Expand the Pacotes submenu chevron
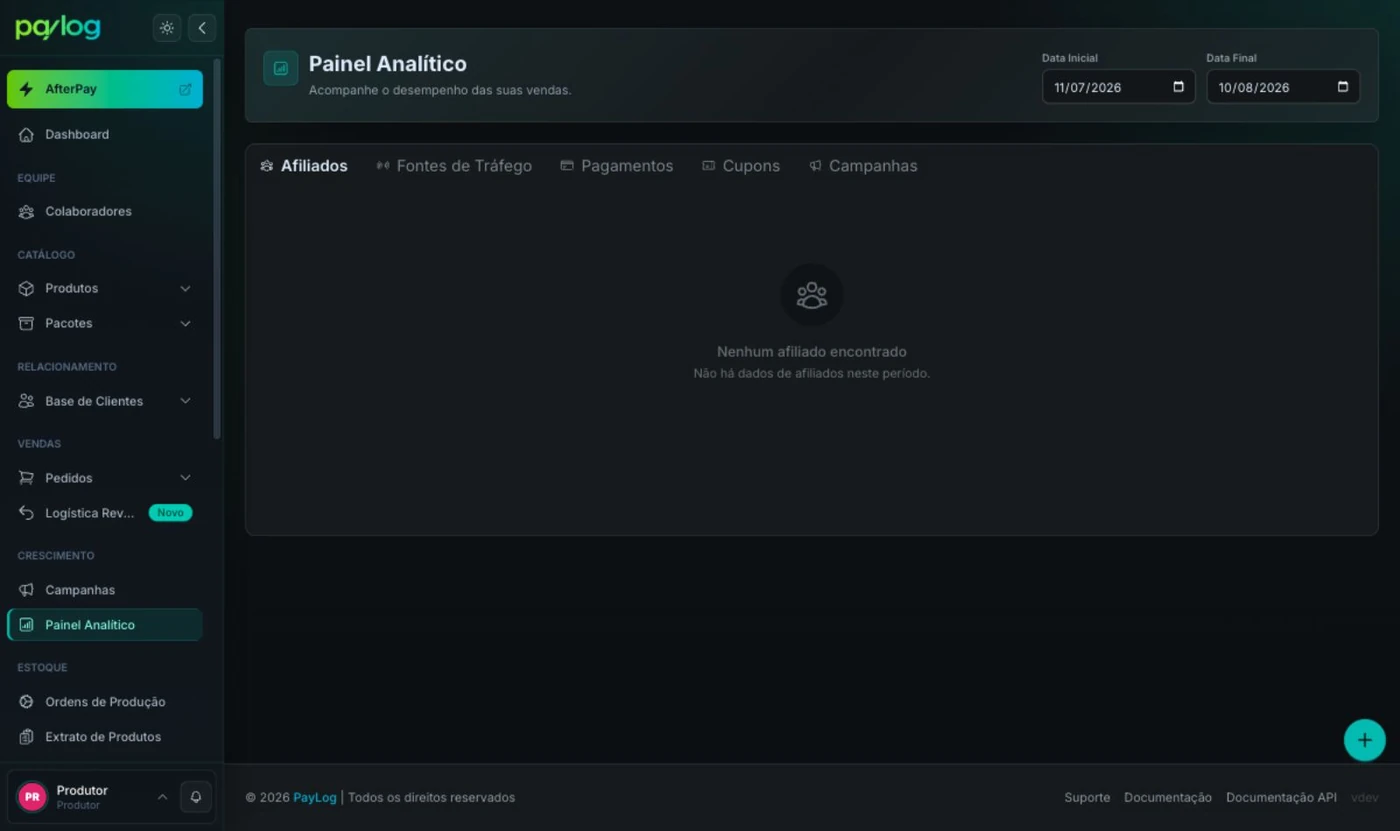Viewport: 1400px width, 831px height. click(185, 323)
